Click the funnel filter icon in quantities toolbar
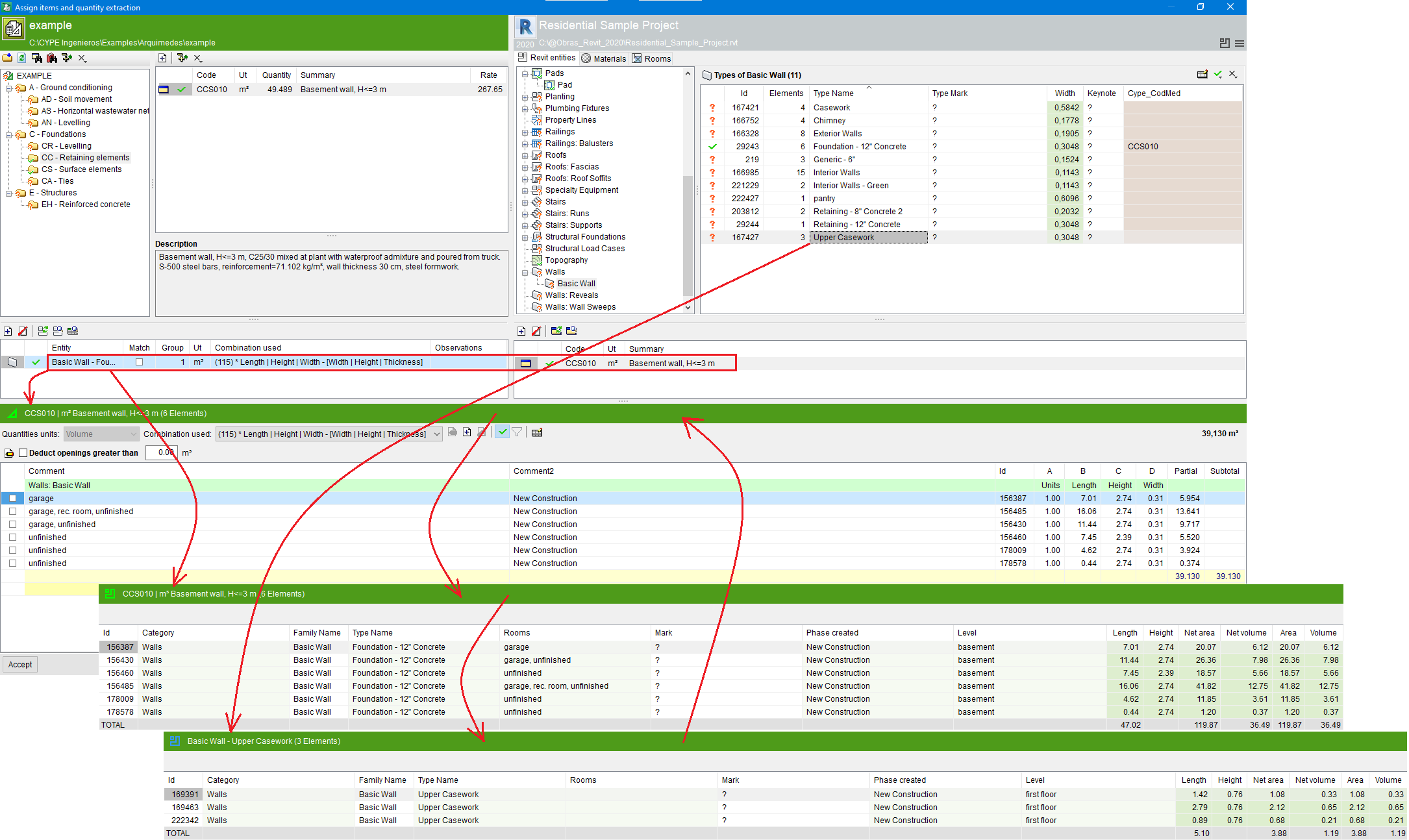This screenshot has height=840, width=1409. click(517, 432)
